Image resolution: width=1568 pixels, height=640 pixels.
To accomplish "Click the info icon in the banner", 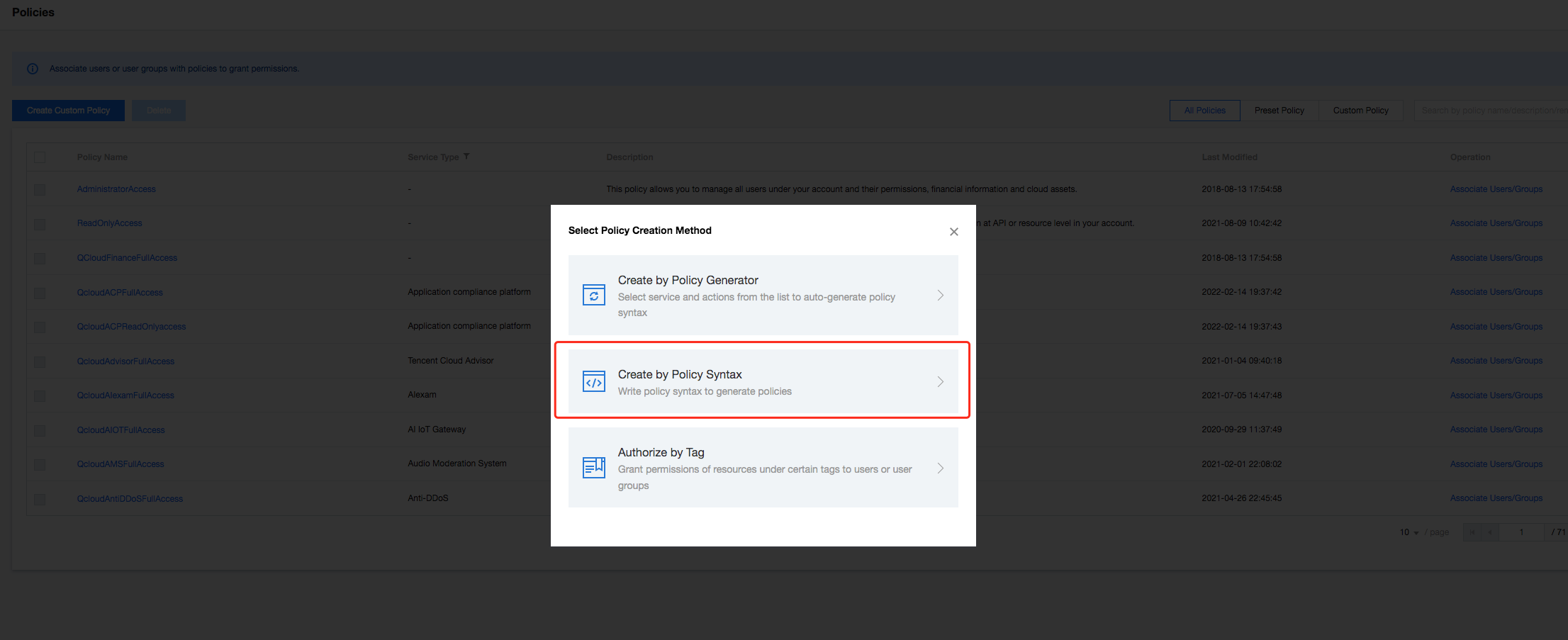I will 33,69.
